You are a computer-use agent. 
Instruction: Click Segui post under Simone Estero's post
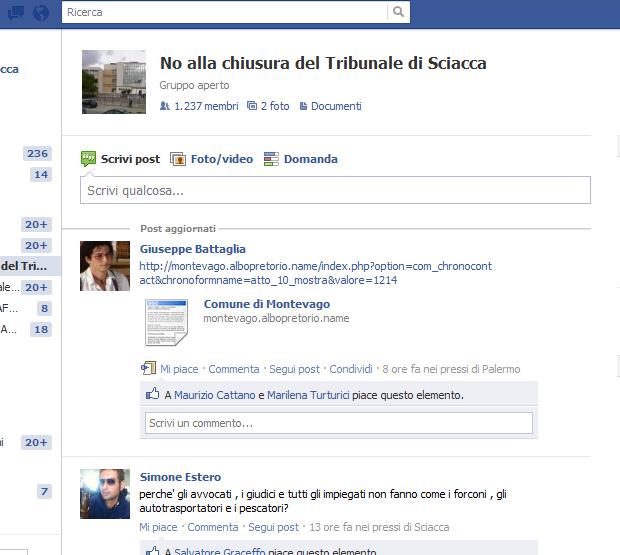pos(273,527)
